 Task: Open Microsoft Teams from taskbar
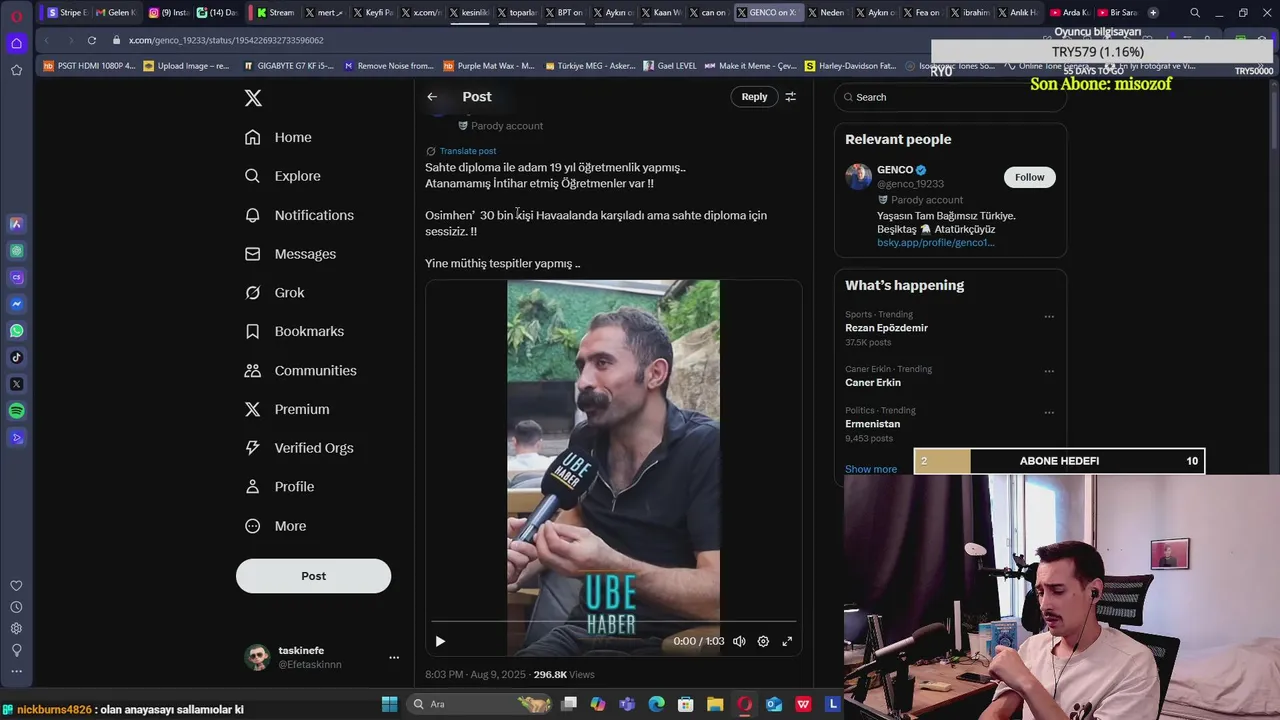[x=627, y=704]
